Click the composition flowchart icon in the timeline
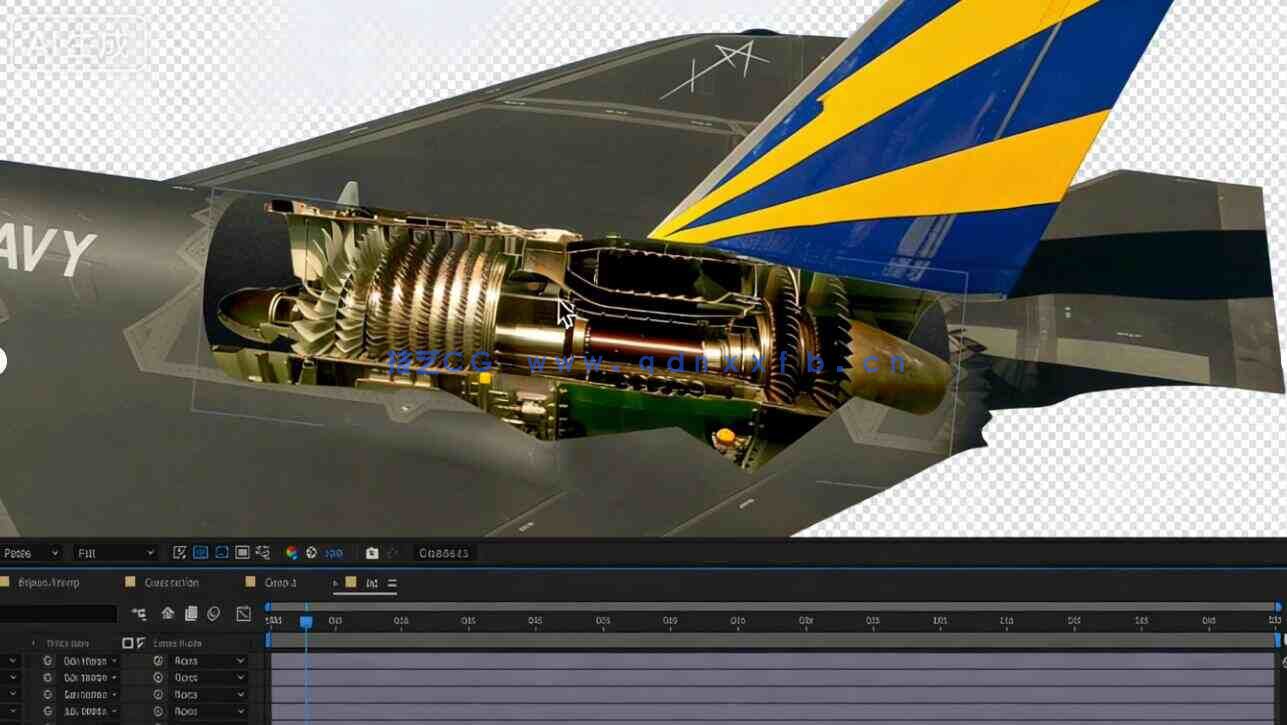Screen dimensions: 1287x725 pos(139,613)
